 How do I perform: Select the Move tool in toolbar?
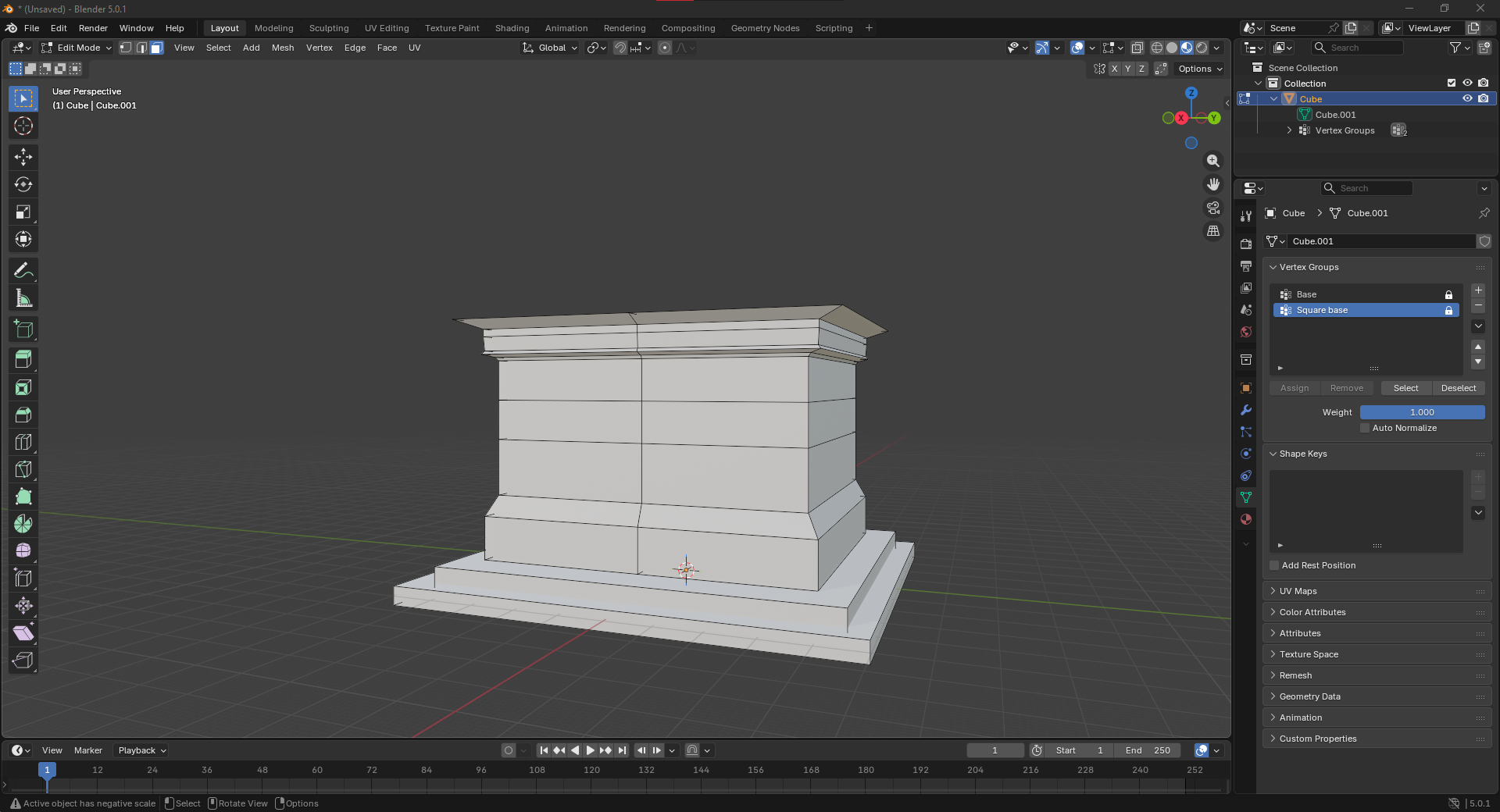tap(23, 157)
